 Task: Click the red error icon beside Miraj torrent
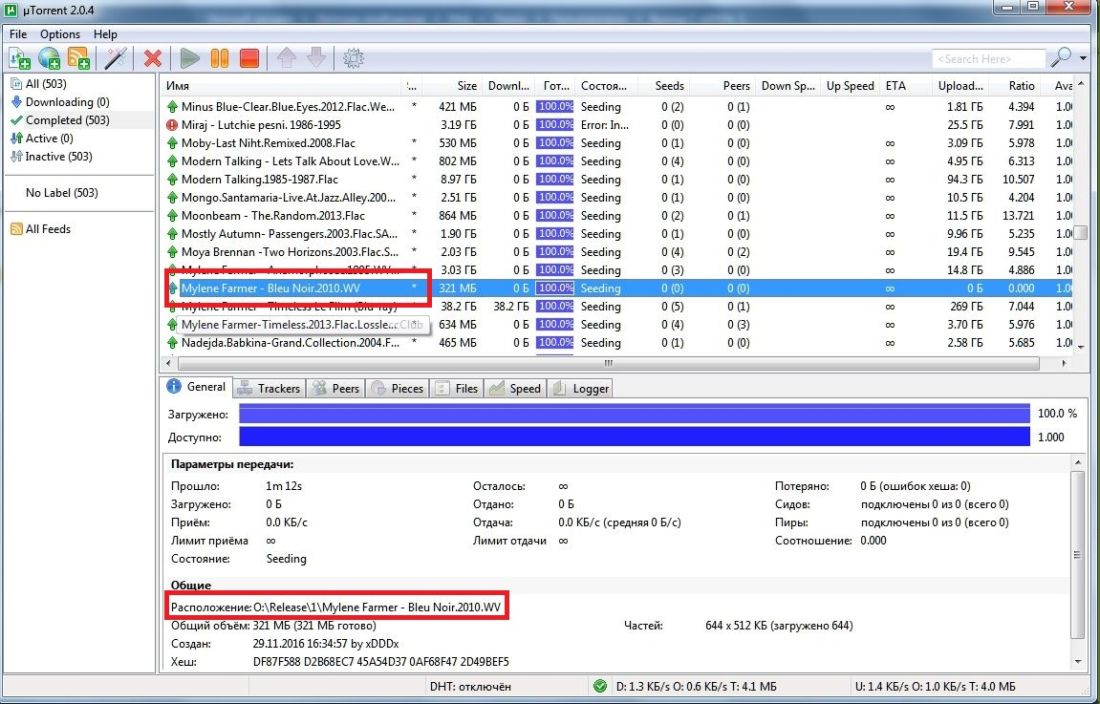click(x=172, y=125)
